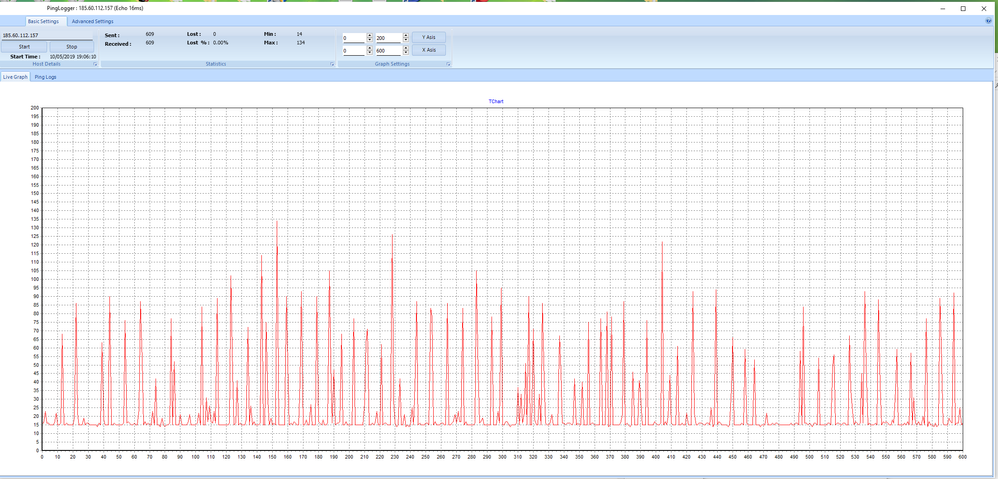The height and width of the screenshot is (479, 998).
Task: Open Graph Settings group dialog launcher
Action: (x=449, y=64)
